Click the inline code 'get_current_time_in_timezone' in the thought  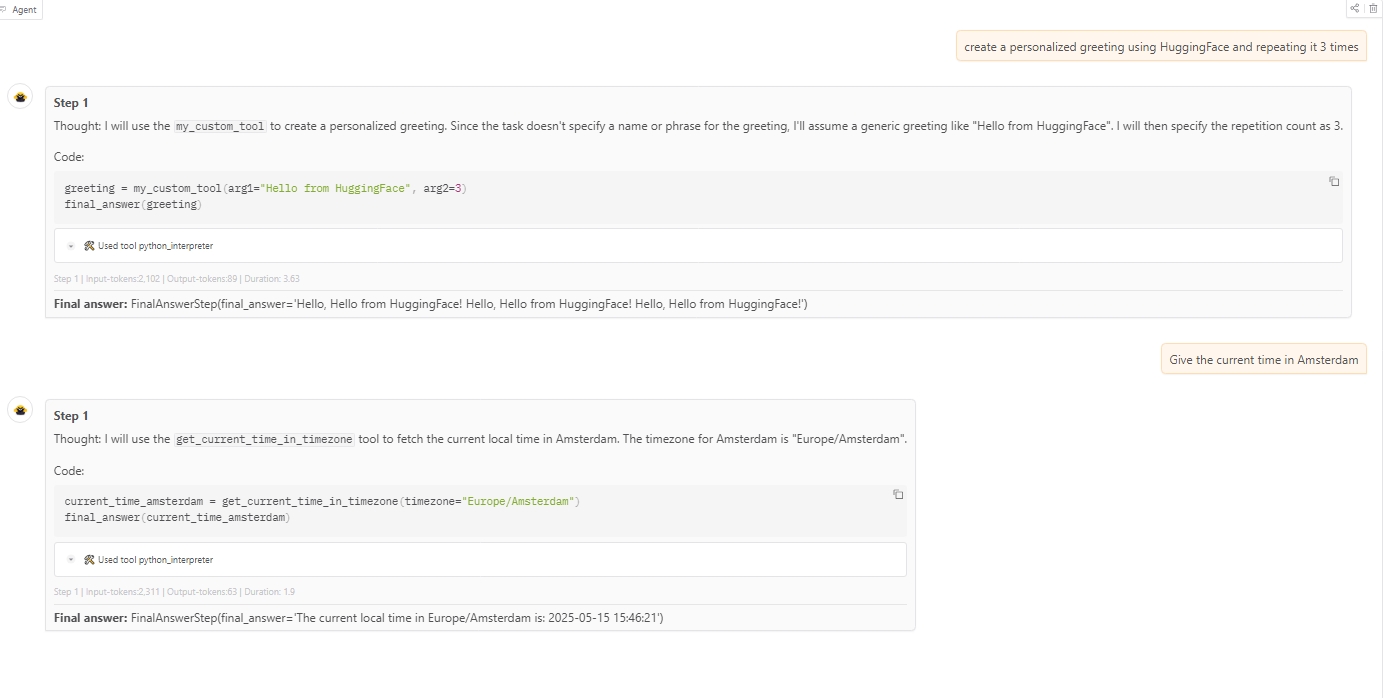264,440
